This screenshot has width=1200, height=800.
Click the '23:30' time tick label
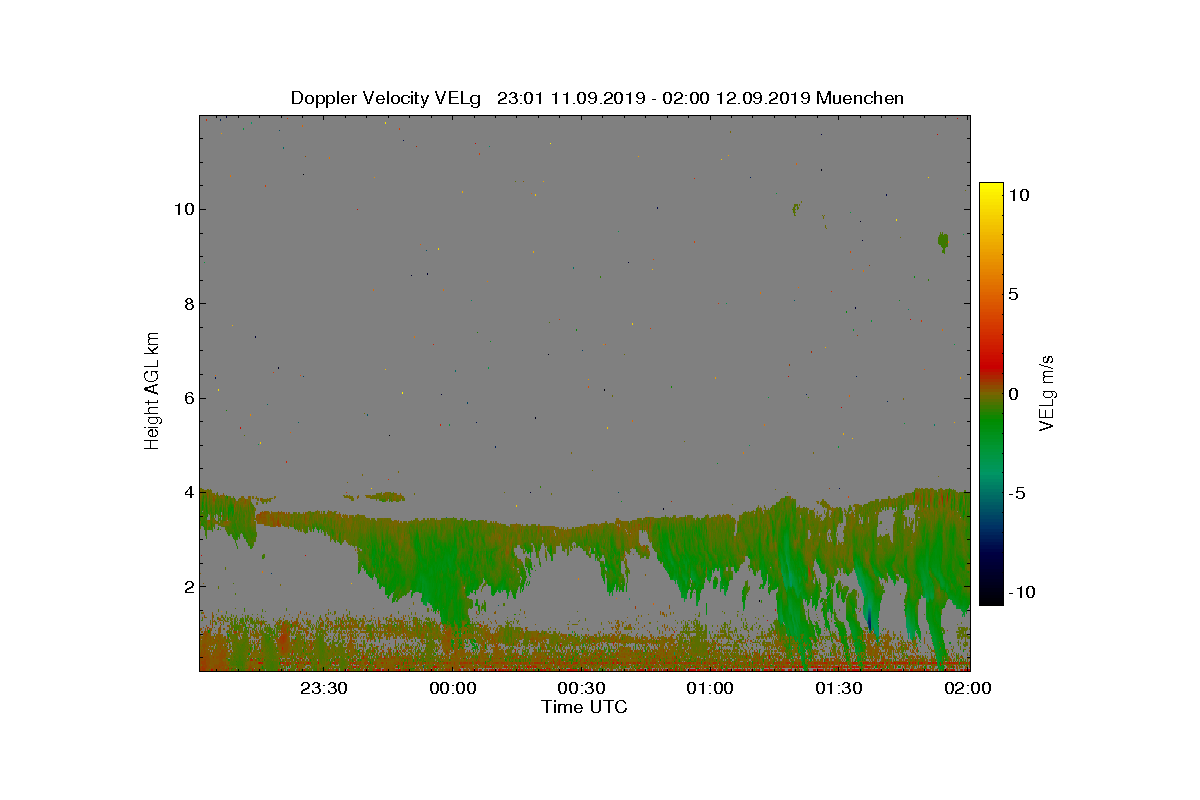click(x=323, y=688)
